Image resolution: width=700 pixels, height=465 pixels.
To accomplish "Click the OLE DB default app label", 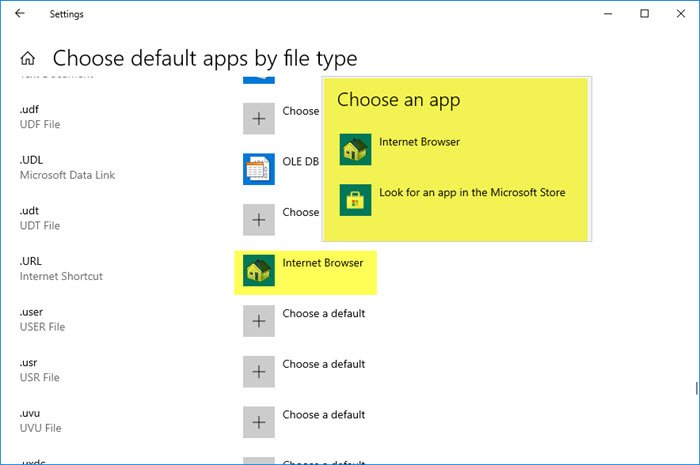I will tap(300, 162).
